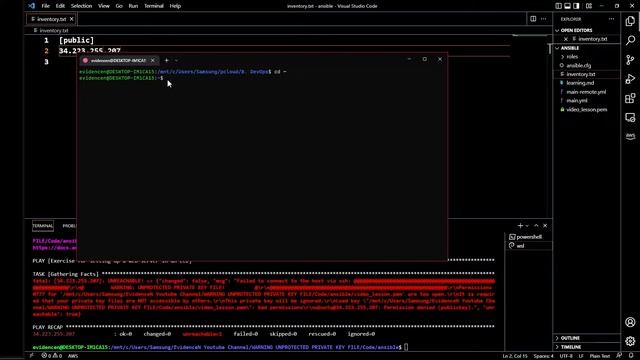Screen dimensions: 640x360
Task: Open the View menu
Action: (x=104, y=6)
